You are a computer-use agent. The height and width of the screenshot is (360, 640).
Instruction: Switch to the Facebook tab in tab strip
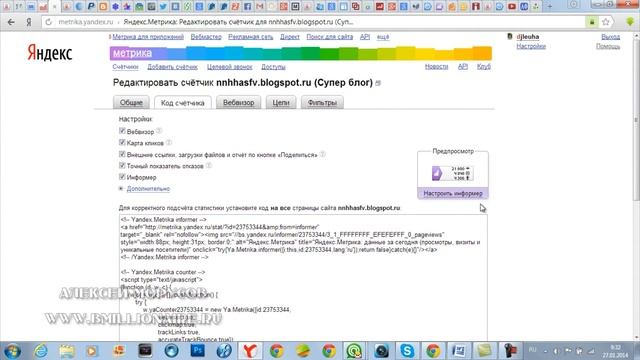coord(247,6)
